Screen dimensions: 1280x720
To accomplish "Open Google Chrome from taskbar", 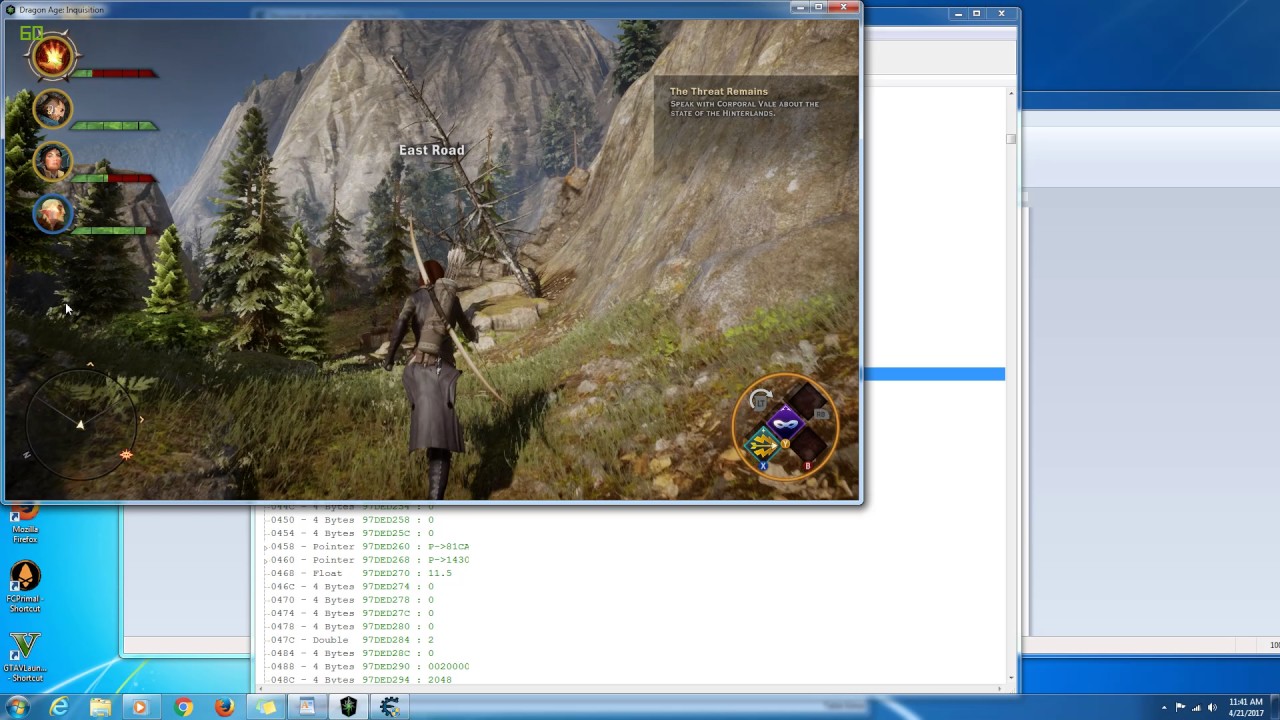I will point(183,707).
